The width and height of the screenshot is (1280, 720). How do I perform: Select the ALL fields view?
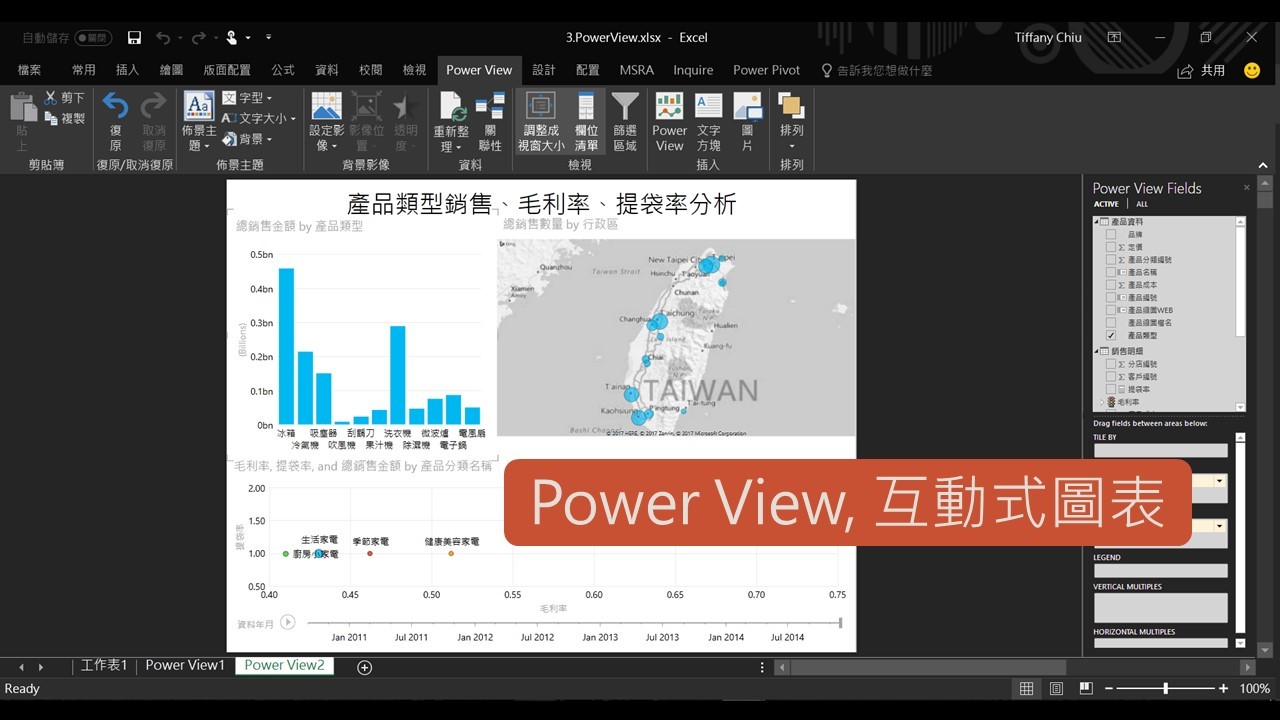1142,204
